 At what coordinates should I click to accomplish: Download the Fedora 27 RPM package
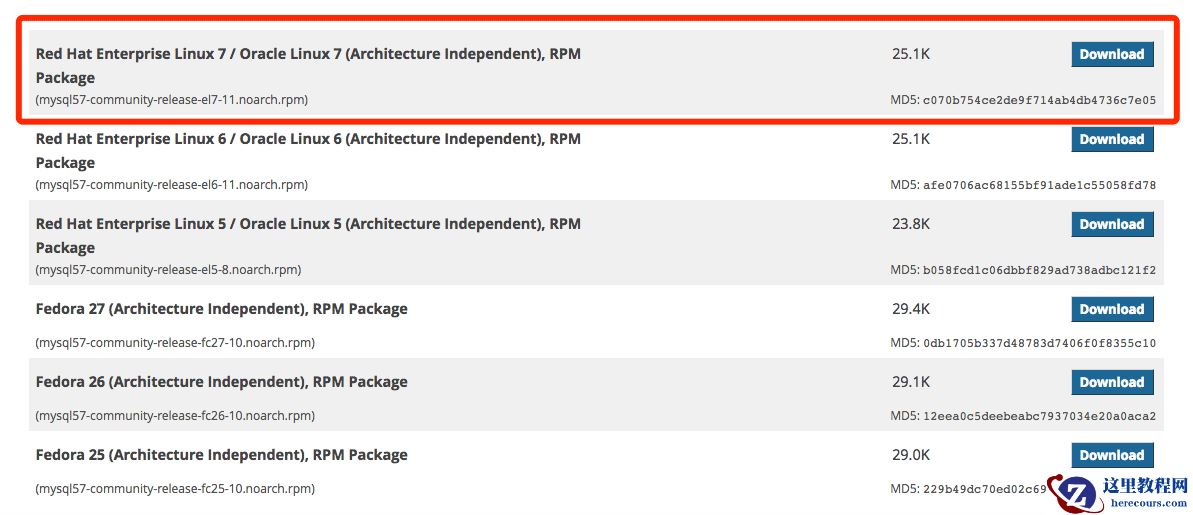coord(1112,309)
